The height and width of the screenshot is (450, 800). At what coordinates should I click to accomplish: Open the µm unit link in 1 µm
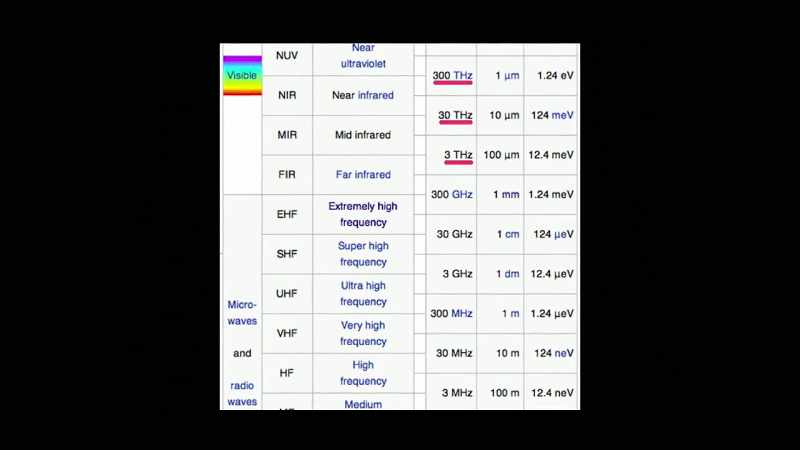pyautogui.click(x=511, y=76)
